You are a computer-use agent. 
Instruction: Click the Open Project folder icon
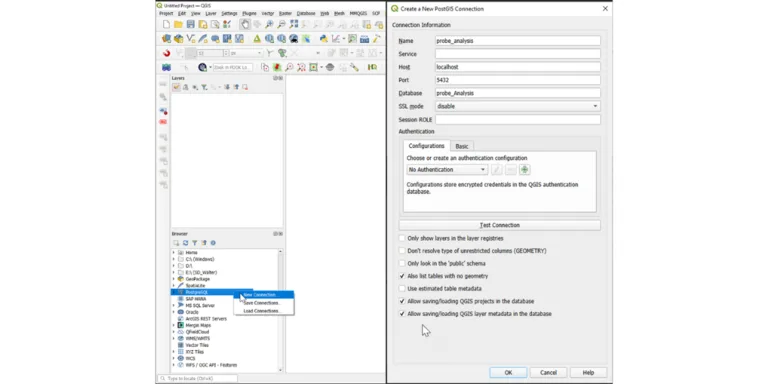click(x=178, y=24)
